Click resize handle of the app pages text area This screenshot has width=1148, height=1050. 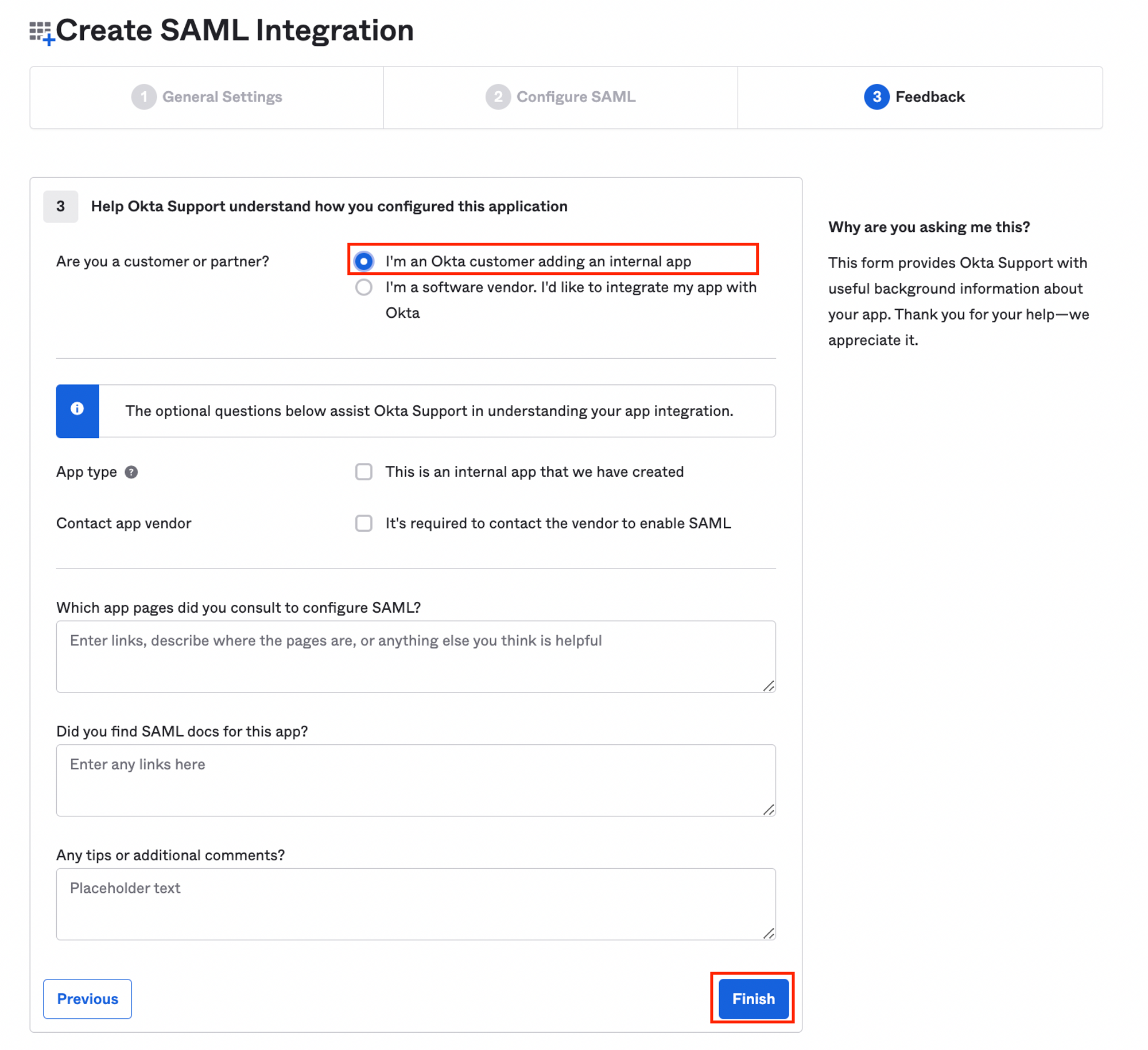click(x=769, y=686)
